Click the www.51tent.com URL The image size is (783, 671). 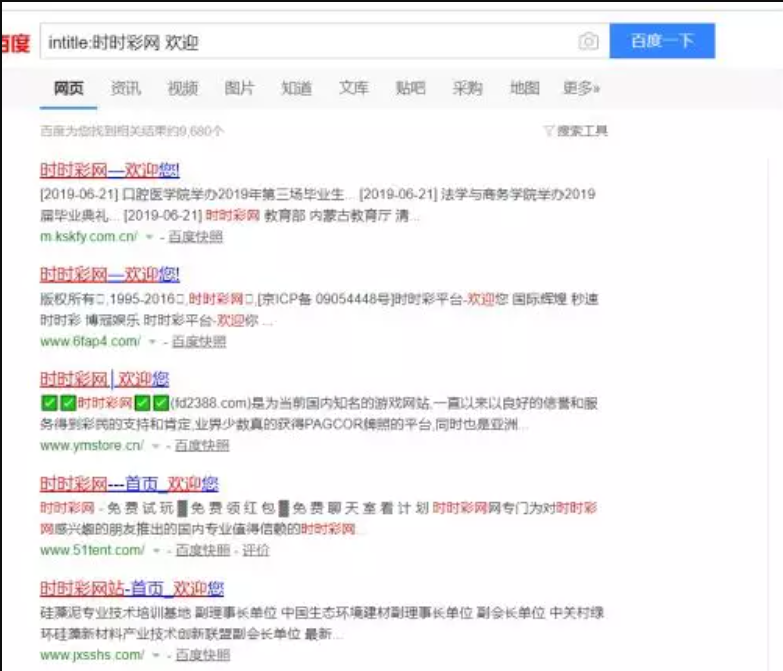[92, 550]
